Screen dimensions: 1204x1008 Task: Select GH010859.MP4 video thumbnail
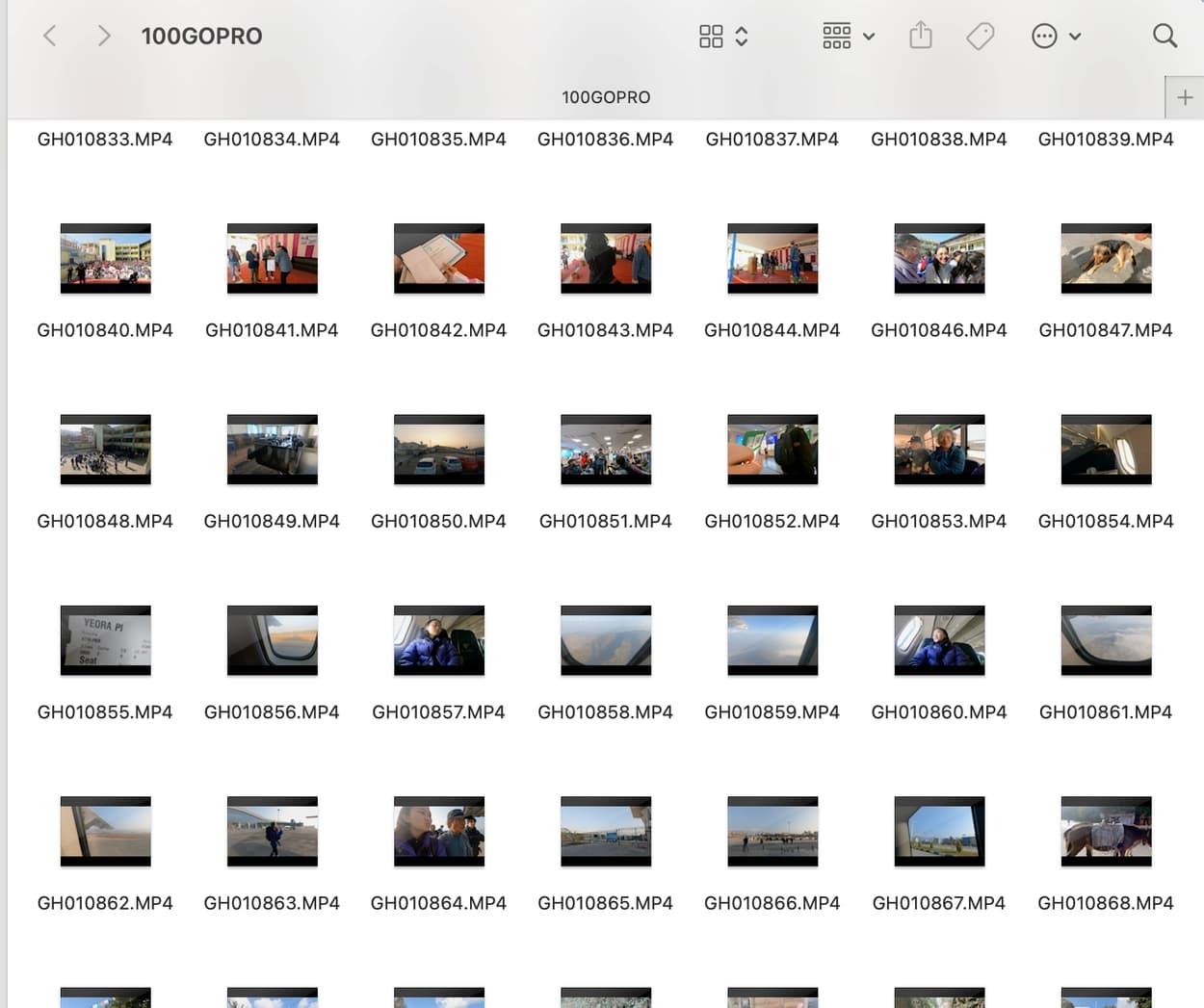772,641
